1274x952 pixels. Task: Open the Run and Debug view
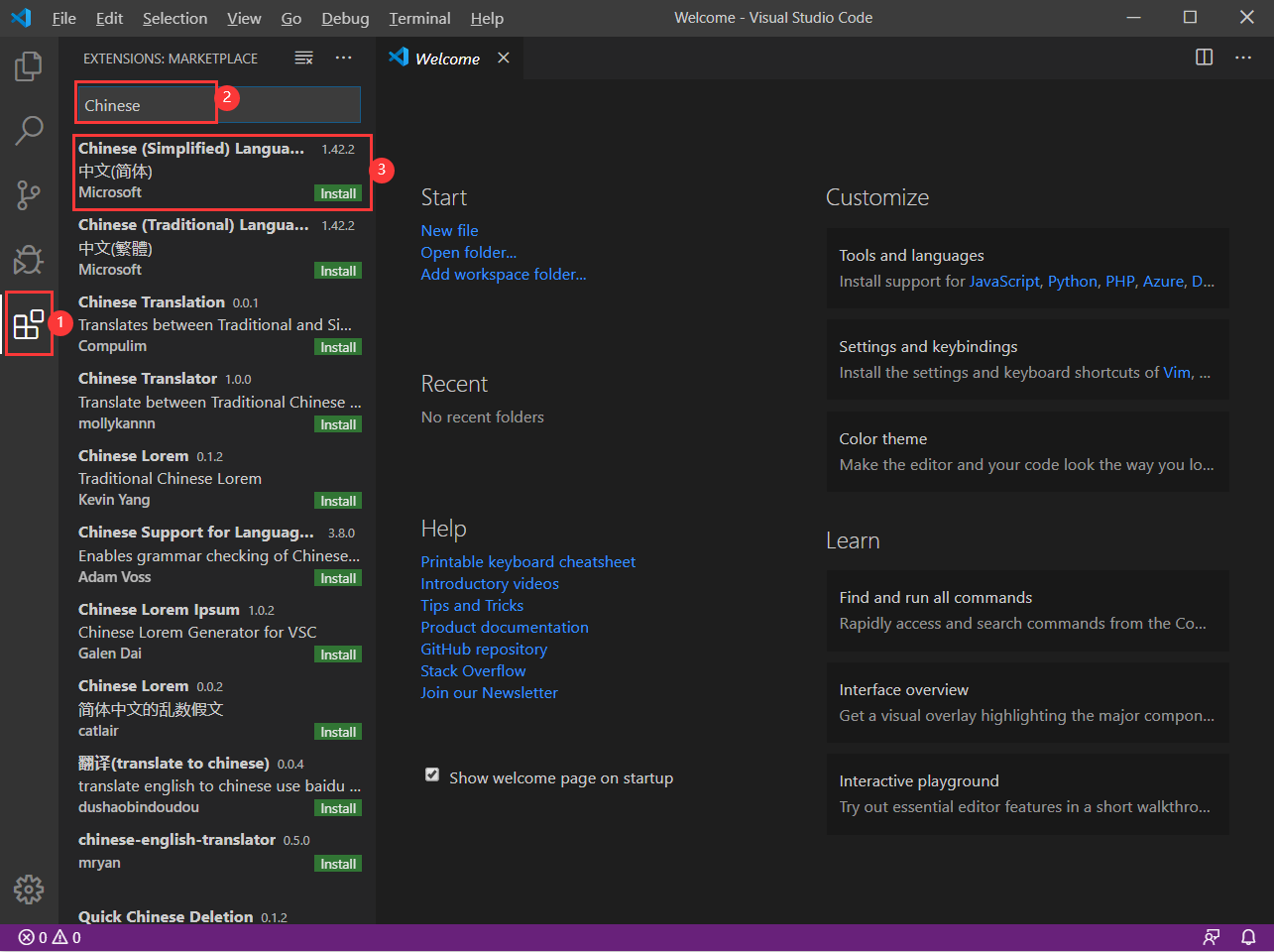click(28, 259)
